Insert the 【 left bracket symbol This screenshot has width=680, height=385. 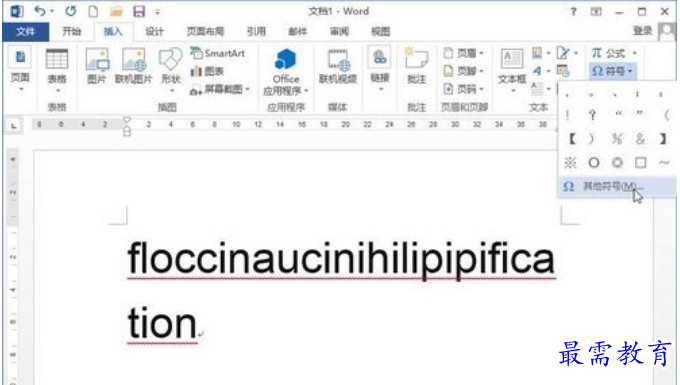coord(572,139)
